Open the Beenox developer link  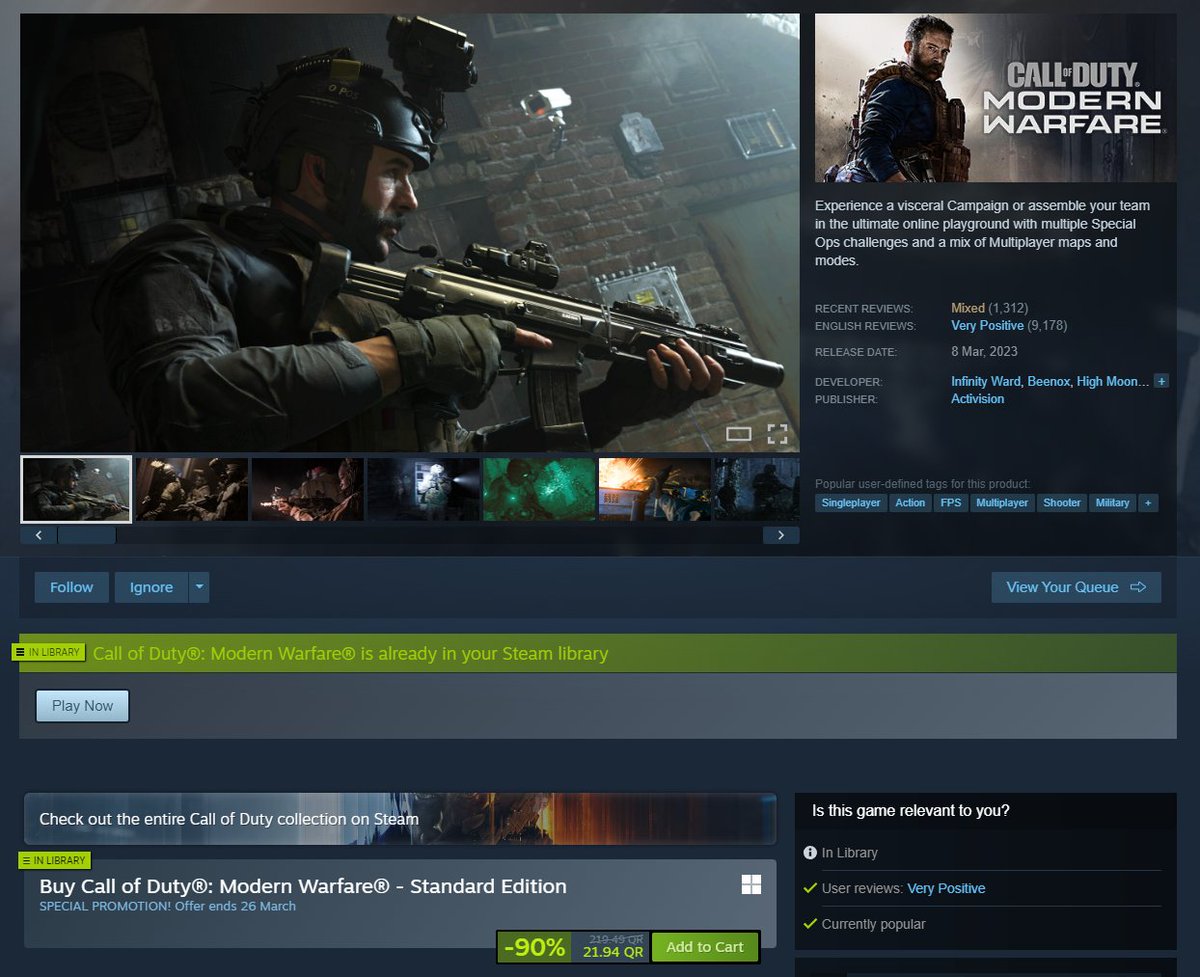pos(1047,382)
